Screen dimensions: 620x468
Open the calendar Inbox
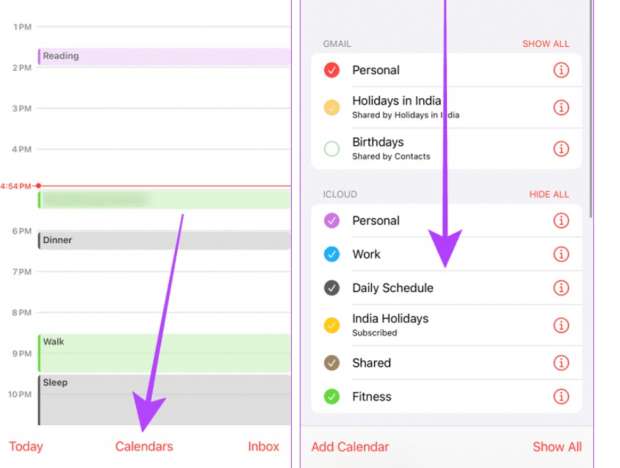[x=263, y=447]
